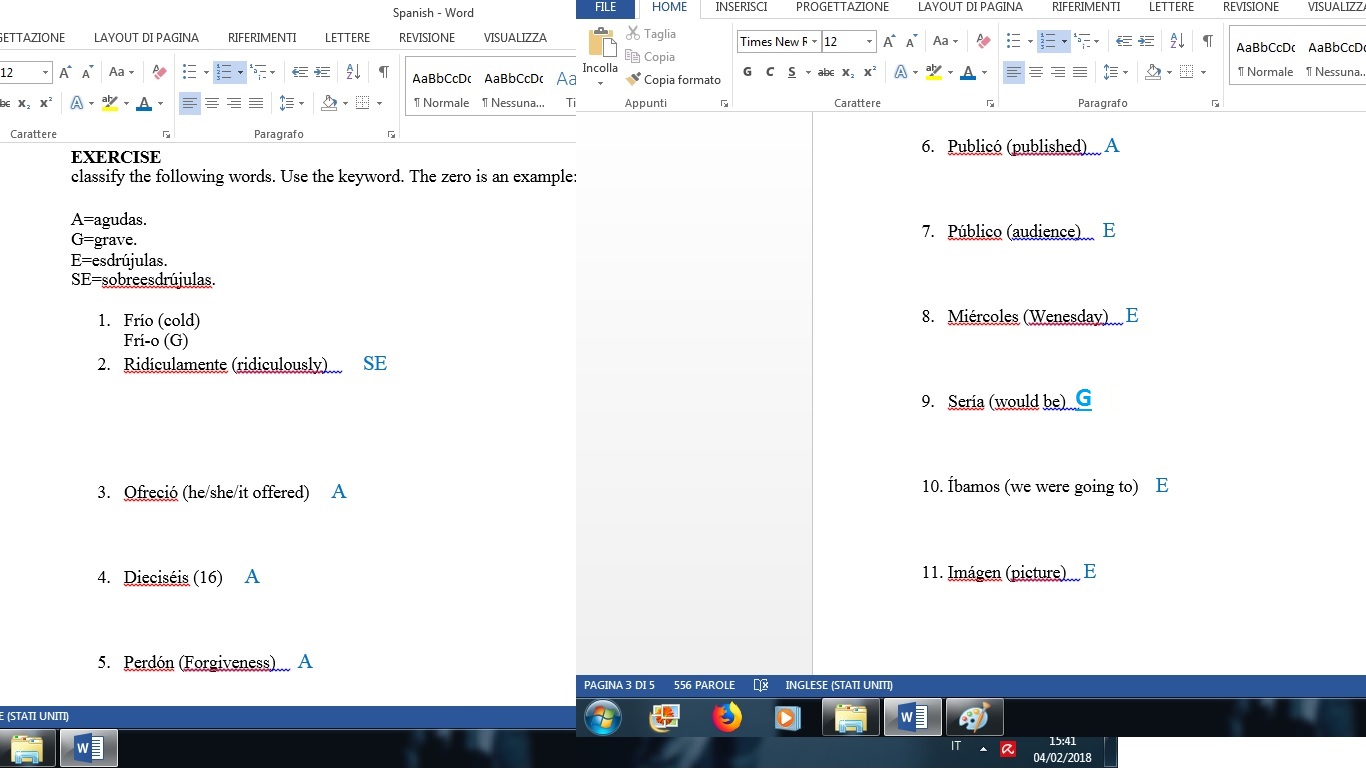Align text left in front Word window
1366x770 pixels.
1014,72
